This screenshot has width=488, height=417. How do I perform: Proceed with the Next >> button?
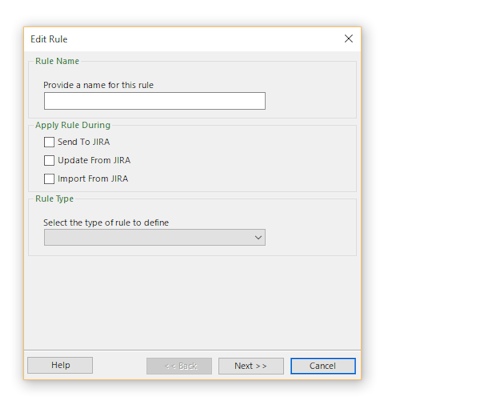[x=251, y=366]
